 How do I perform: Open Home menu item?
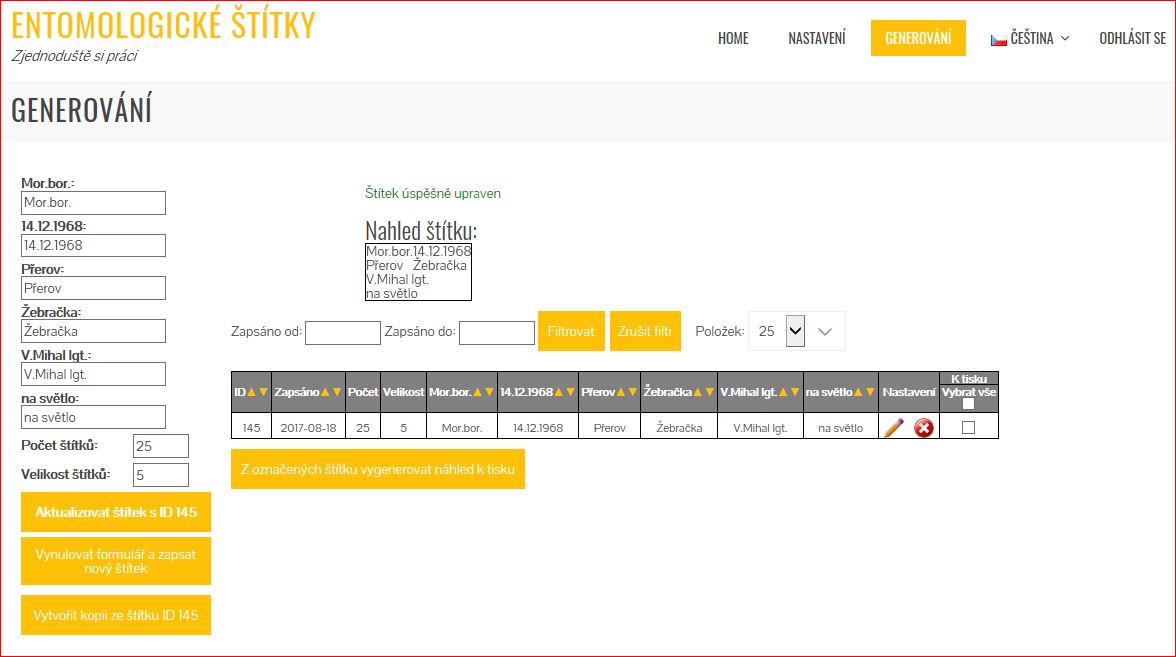pos(733,39)
